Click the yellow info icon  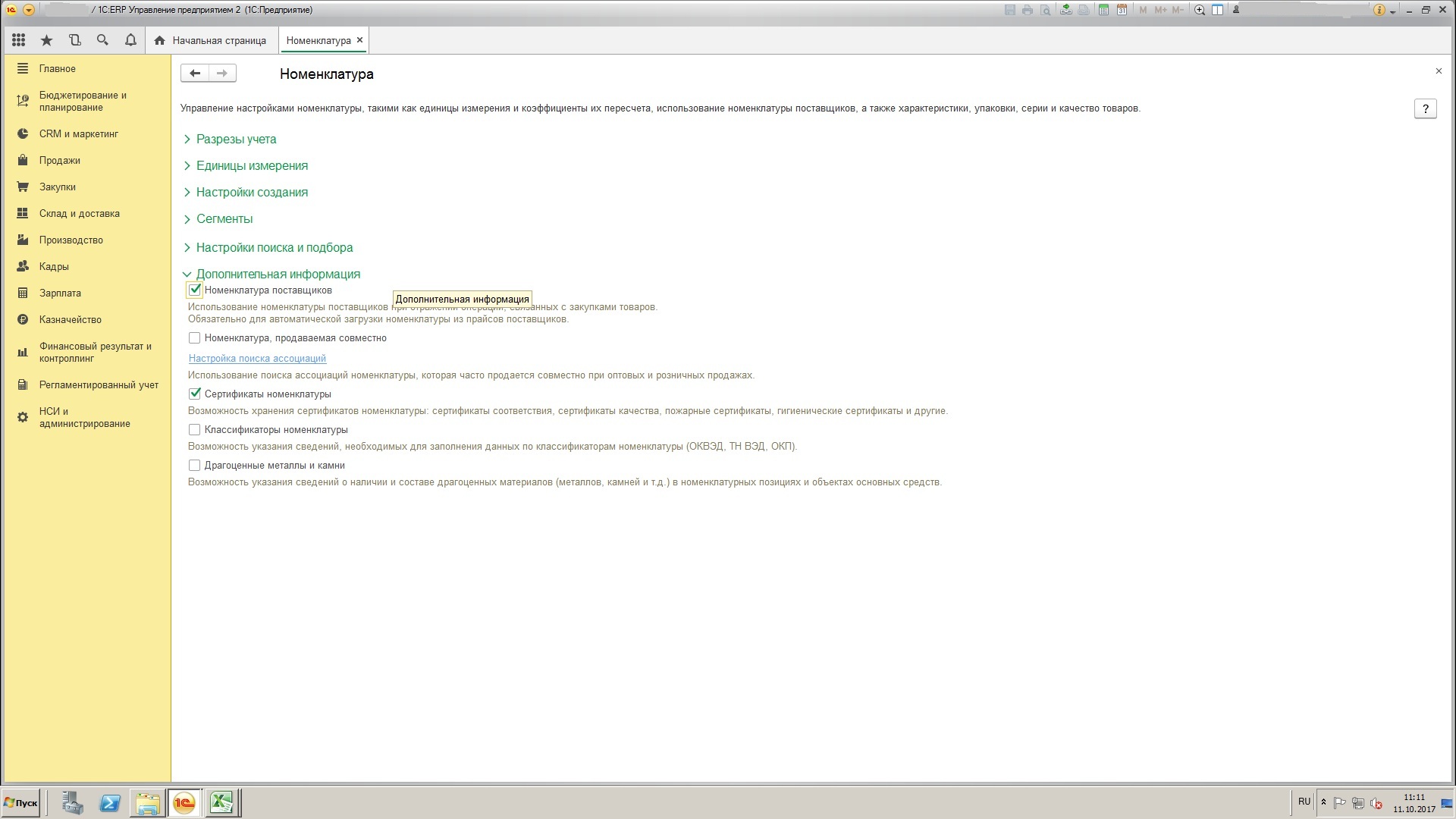coord(1379,10)
